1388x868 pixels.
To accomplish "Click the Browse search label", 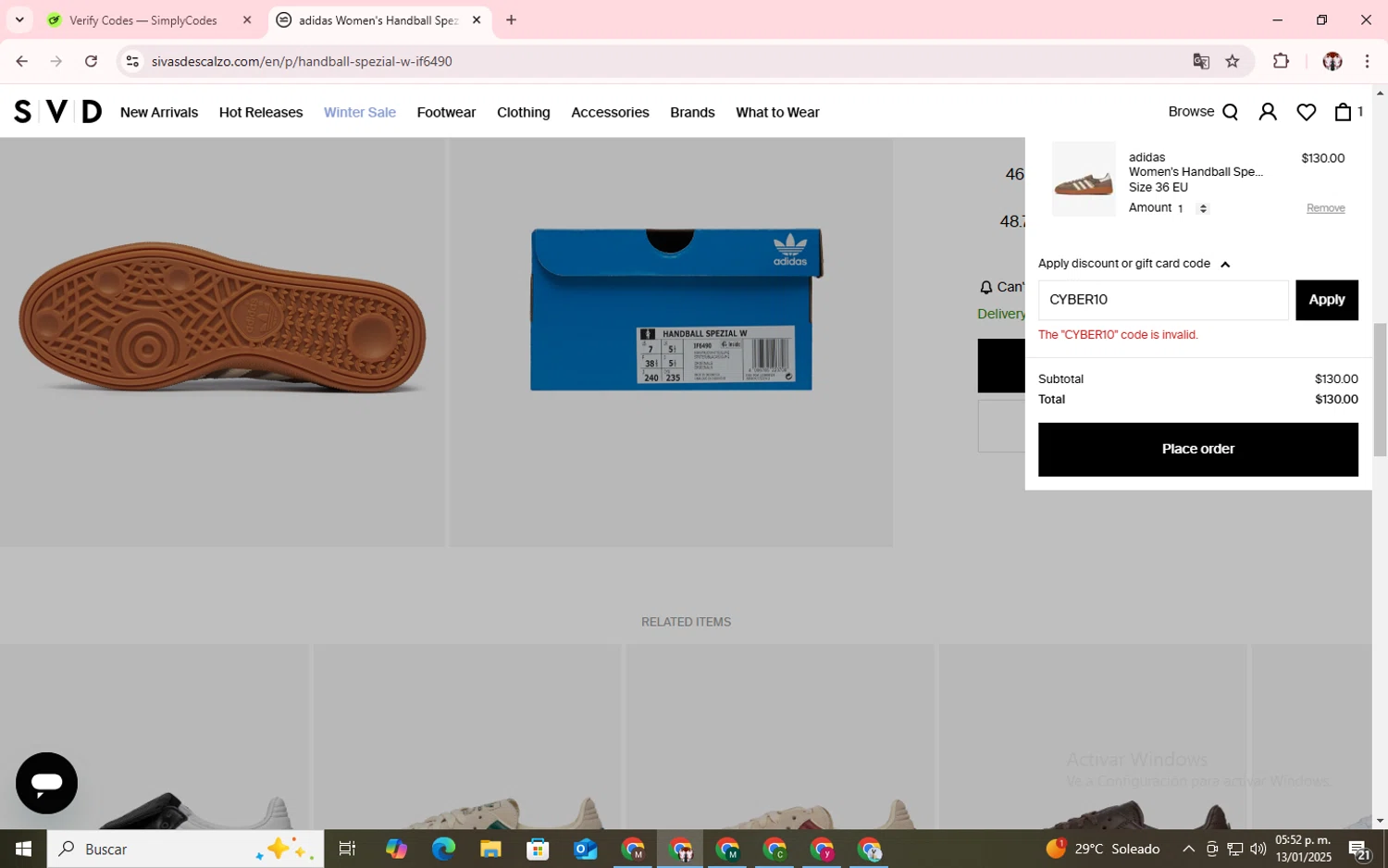I will [x=1191, y=111].
